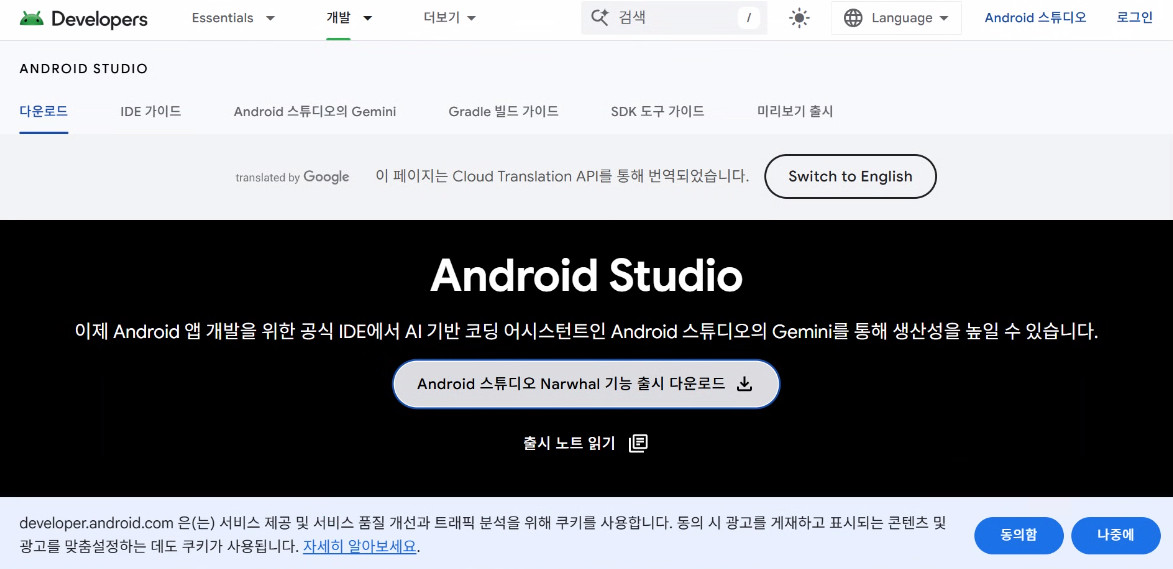The image size is (1173, 569).
Task: Open the 자세히 알아보세요 cookie link
Action: 359,546
